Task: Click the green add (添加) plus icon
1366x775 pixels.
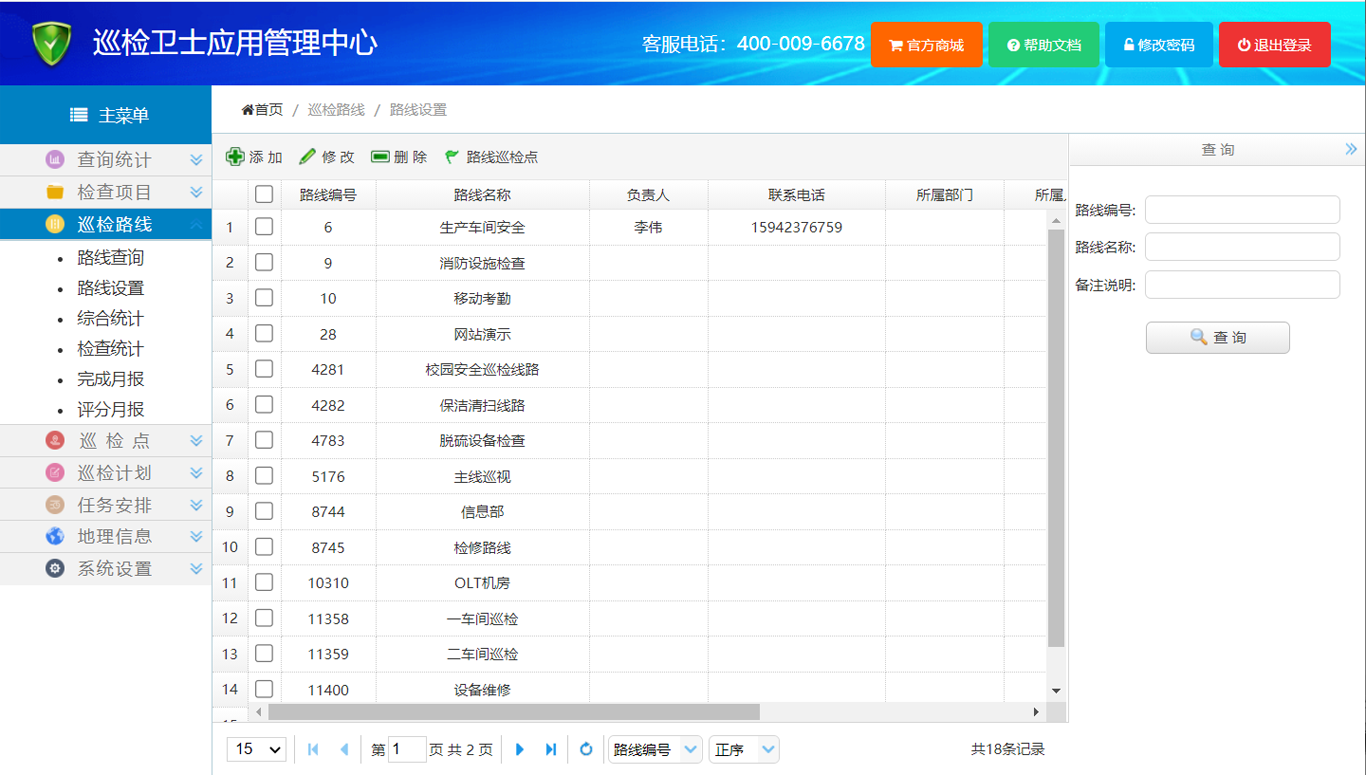Action: [x=235, y=157]
